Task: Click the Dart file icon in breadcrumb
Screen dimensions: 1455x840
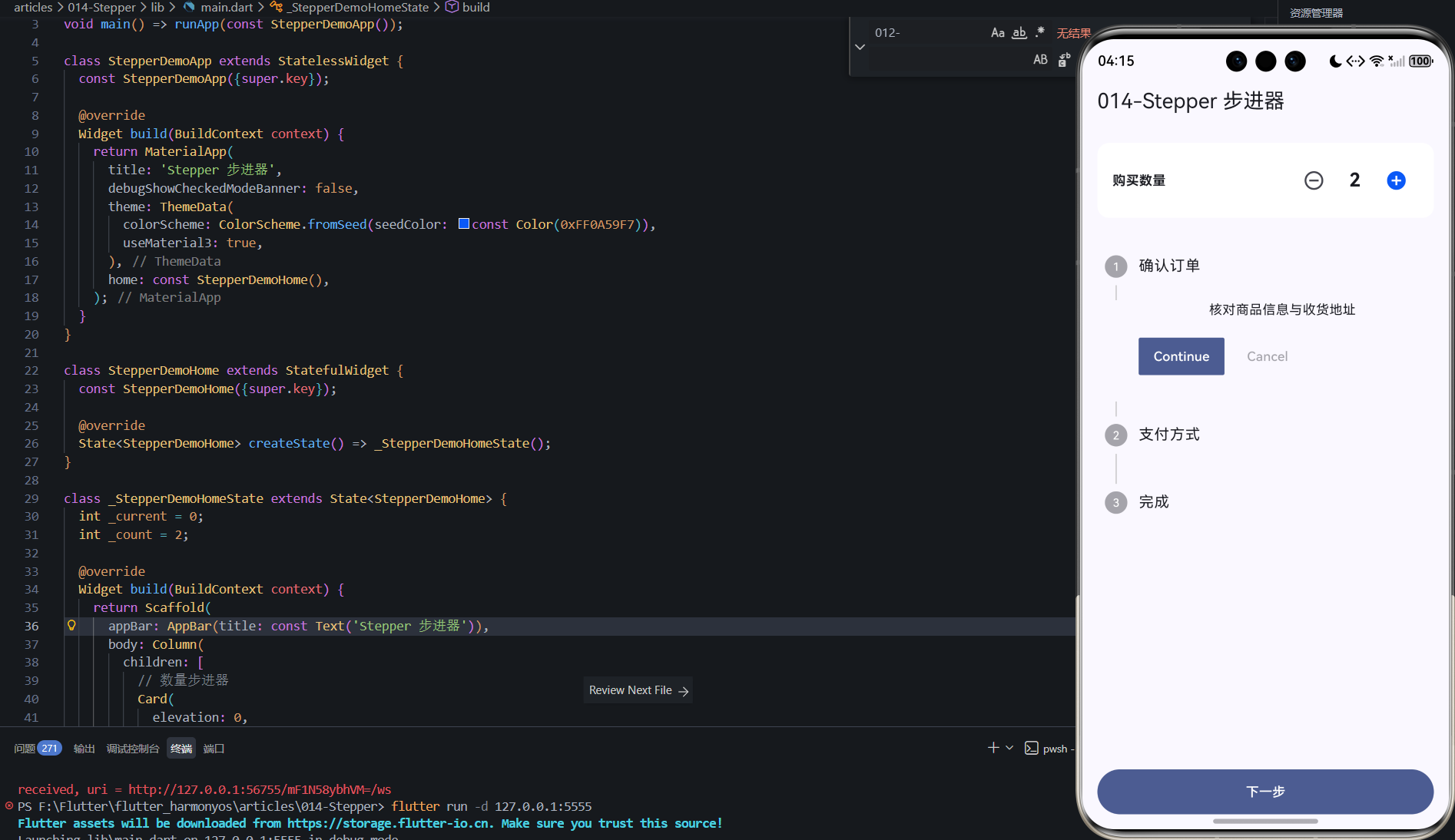Action: point(189,7)
